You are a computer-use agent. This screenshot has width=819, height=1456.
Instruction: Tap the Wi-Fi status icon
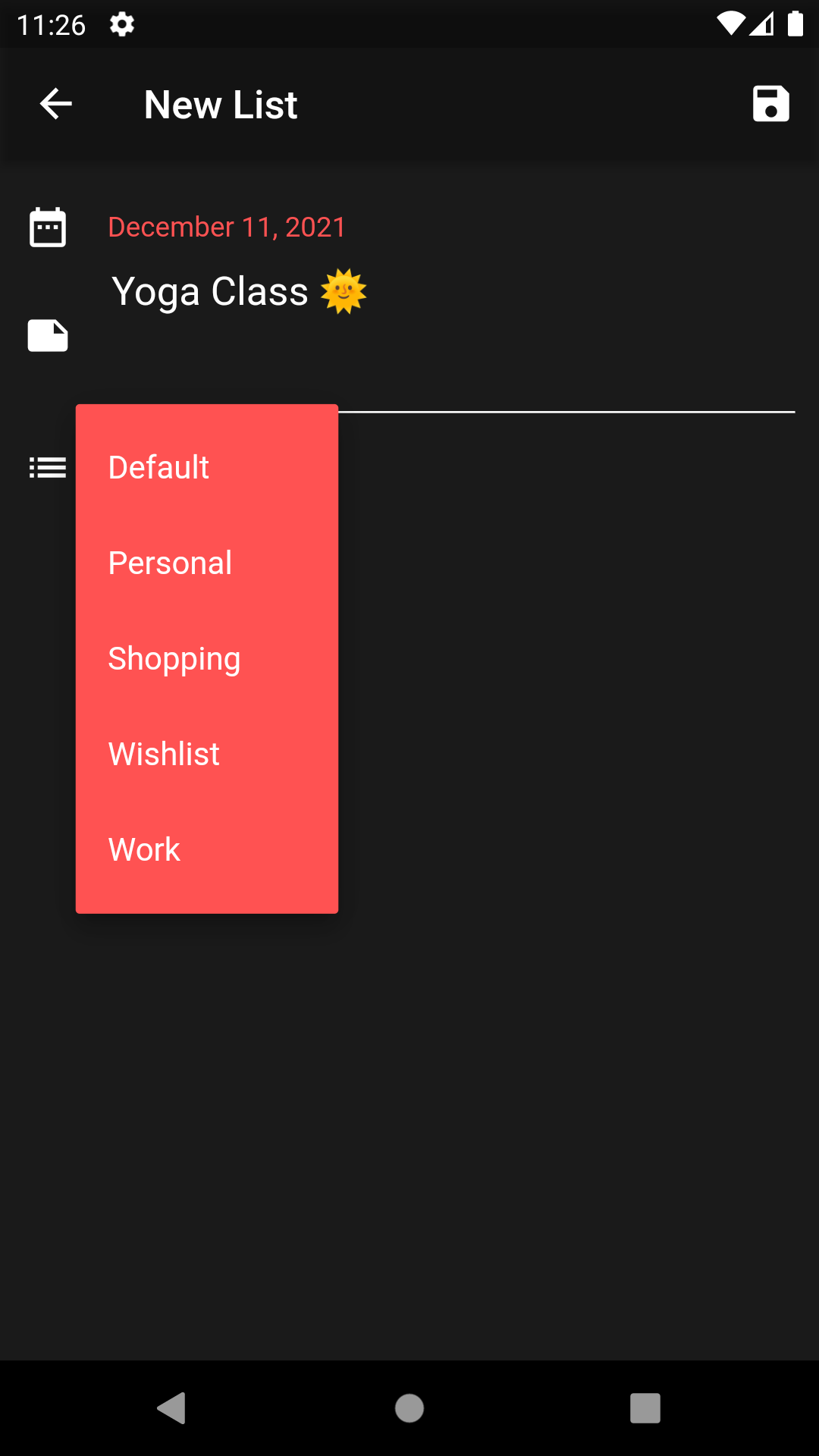click(730, 24)
